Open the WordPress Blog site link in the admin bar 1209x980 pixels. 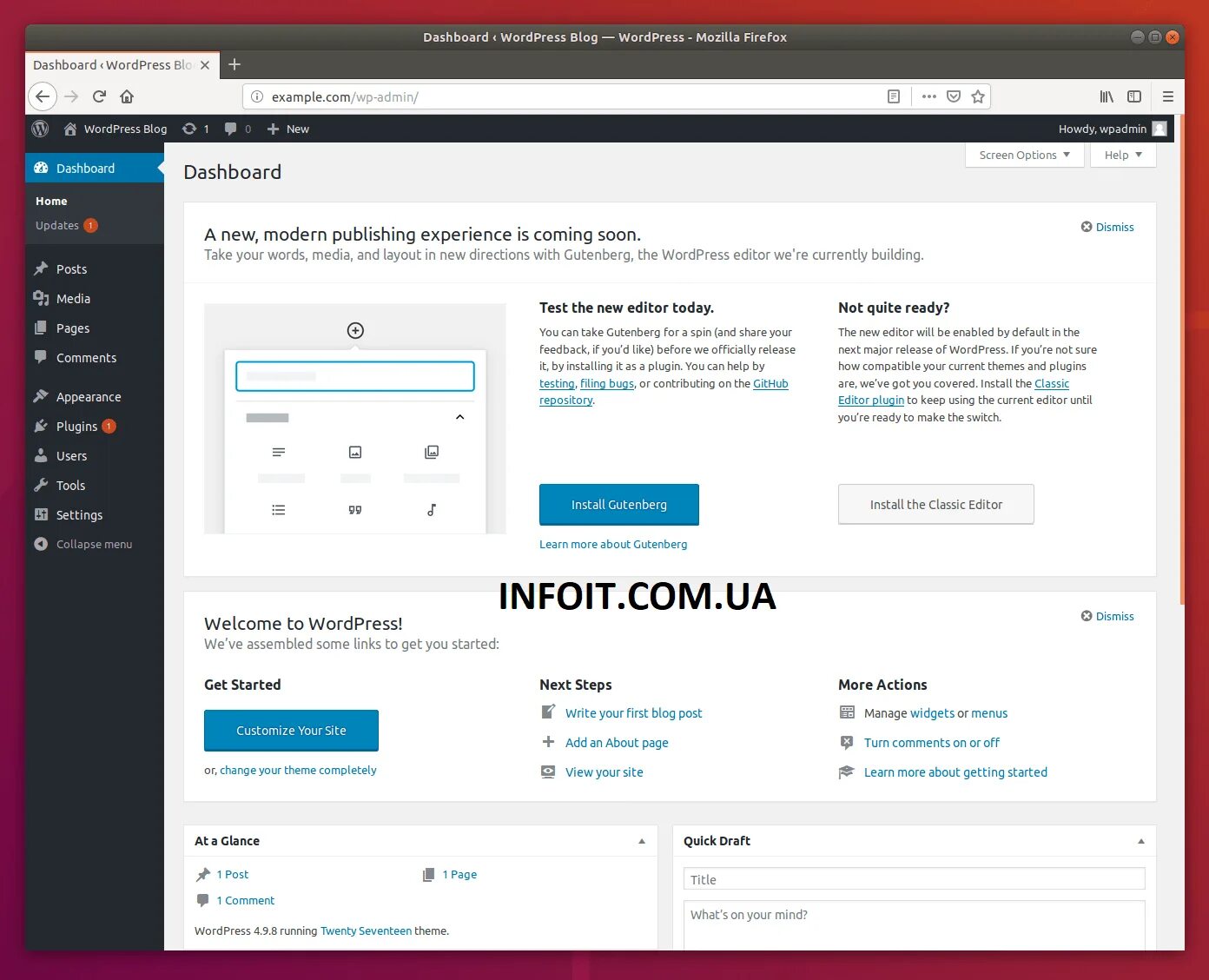click(x=116, y=129)
